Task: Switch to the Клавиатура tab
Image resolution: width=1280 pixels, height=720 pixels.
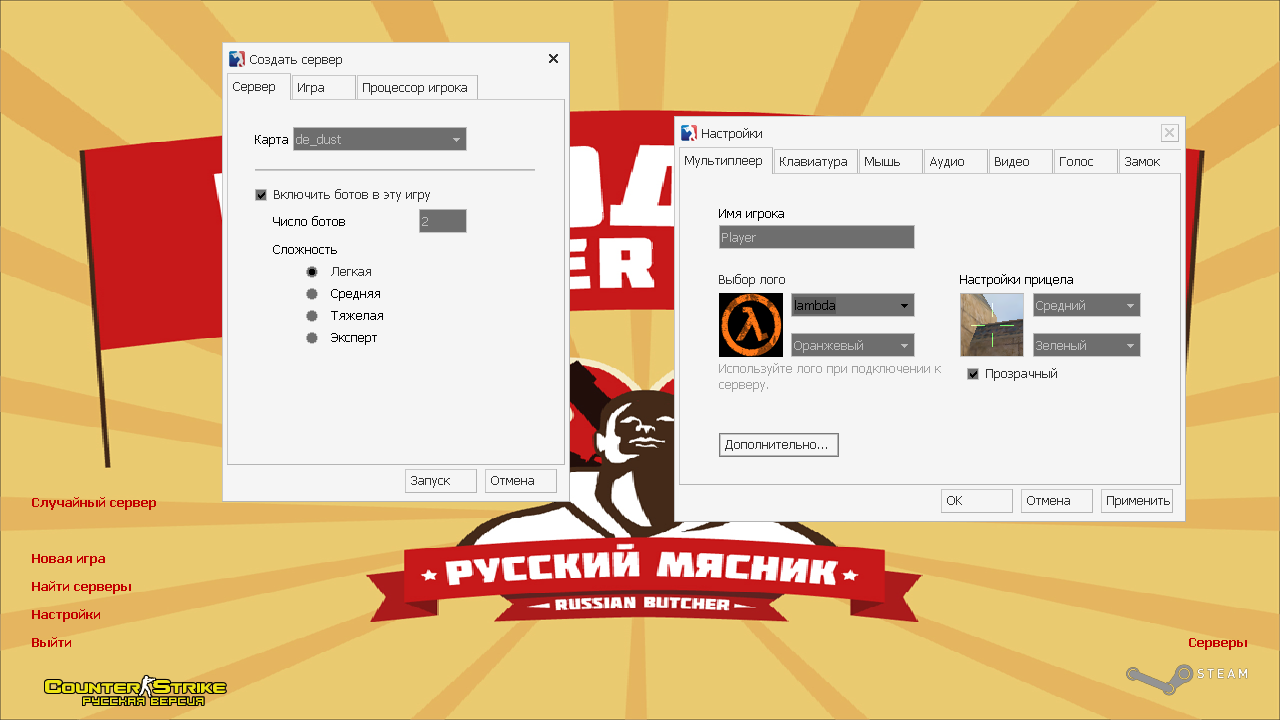Action: 814,162
